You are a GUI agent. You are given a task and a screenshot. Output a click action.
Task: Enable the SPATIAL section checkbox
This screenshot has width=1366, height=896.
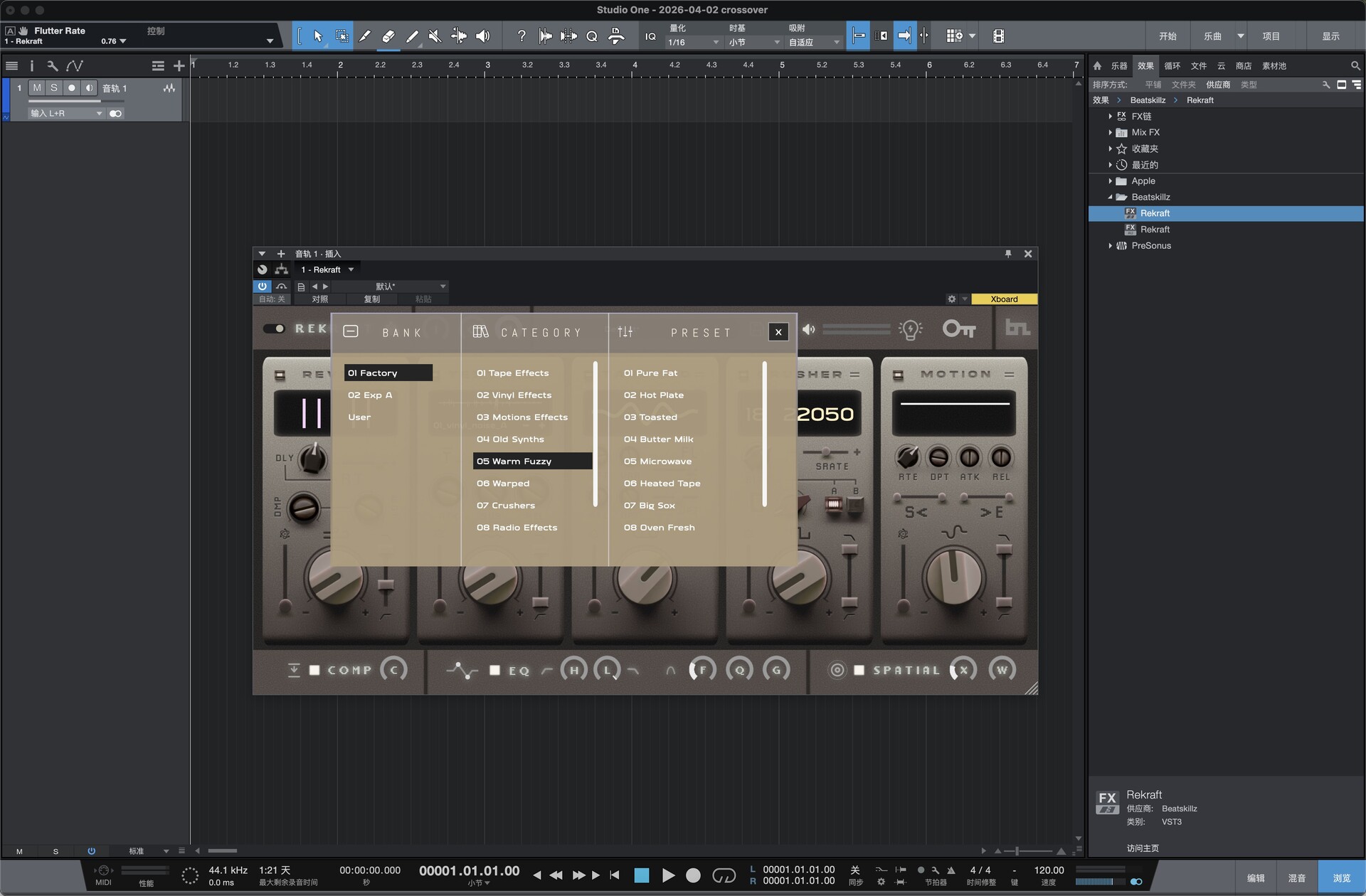(859, 670)
